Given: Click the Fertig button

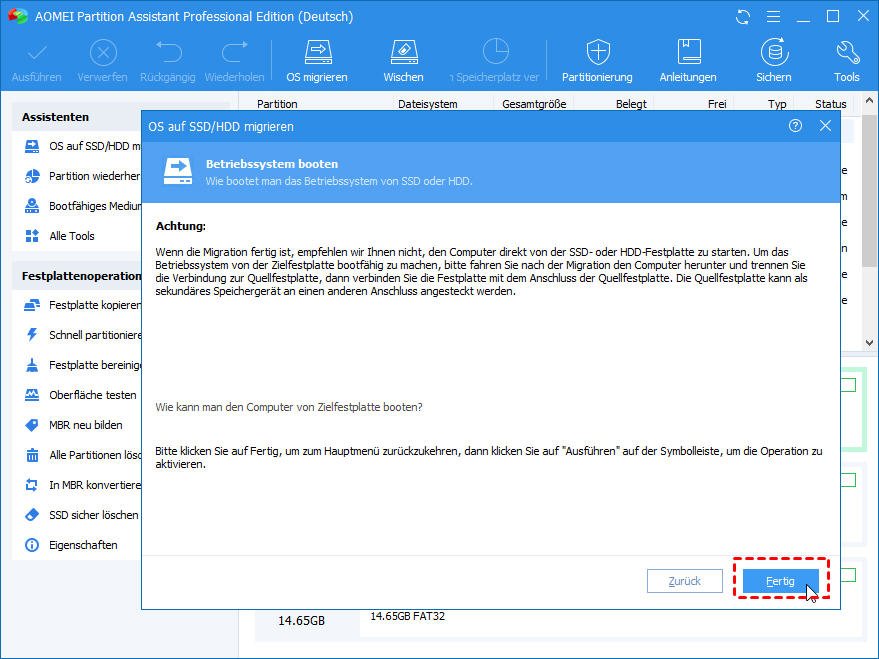Looking at the screenshot, I should point(780,581).
